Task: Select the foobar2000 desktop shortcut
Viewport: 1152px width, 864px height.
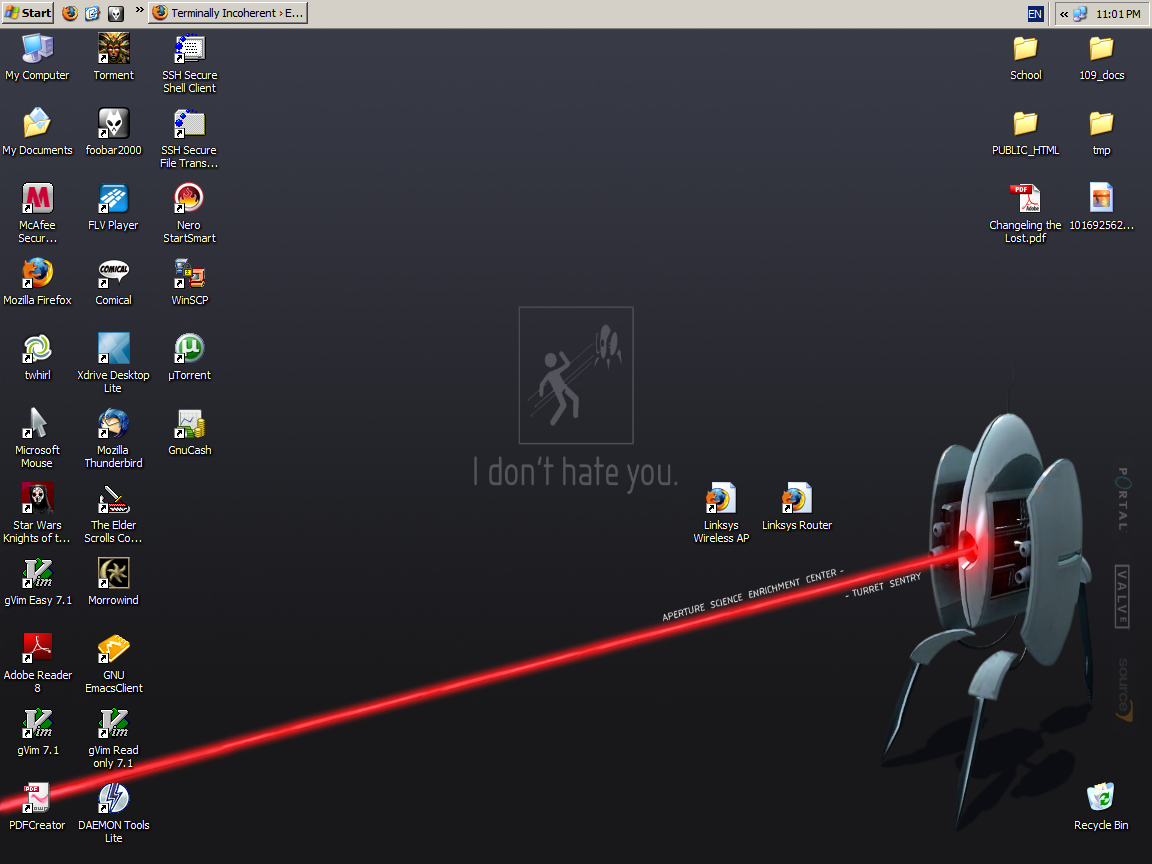Action: 113,124
